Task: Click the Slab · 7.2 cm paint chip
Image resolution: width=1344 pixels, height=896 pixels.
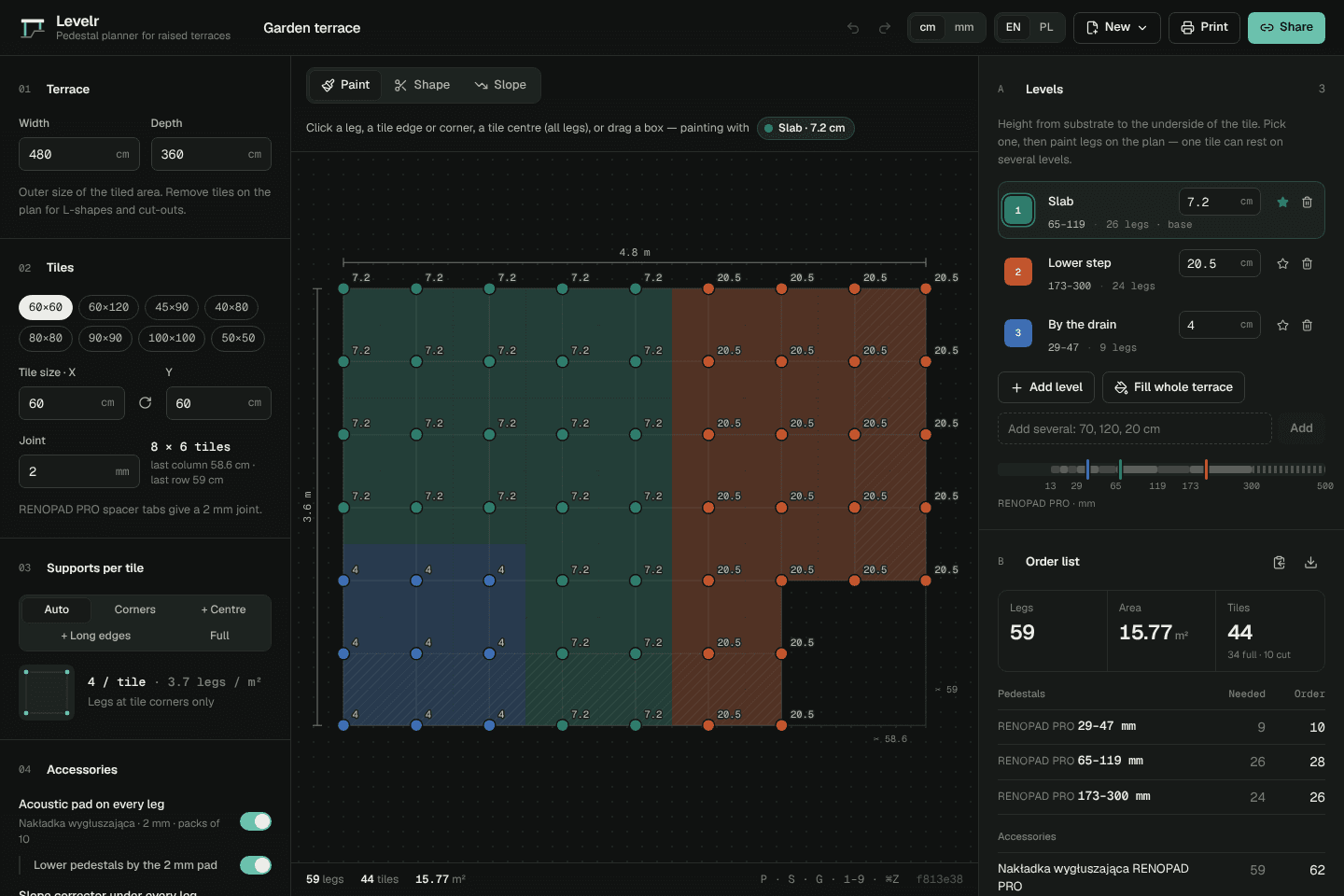Action: [x=805, y=128]
